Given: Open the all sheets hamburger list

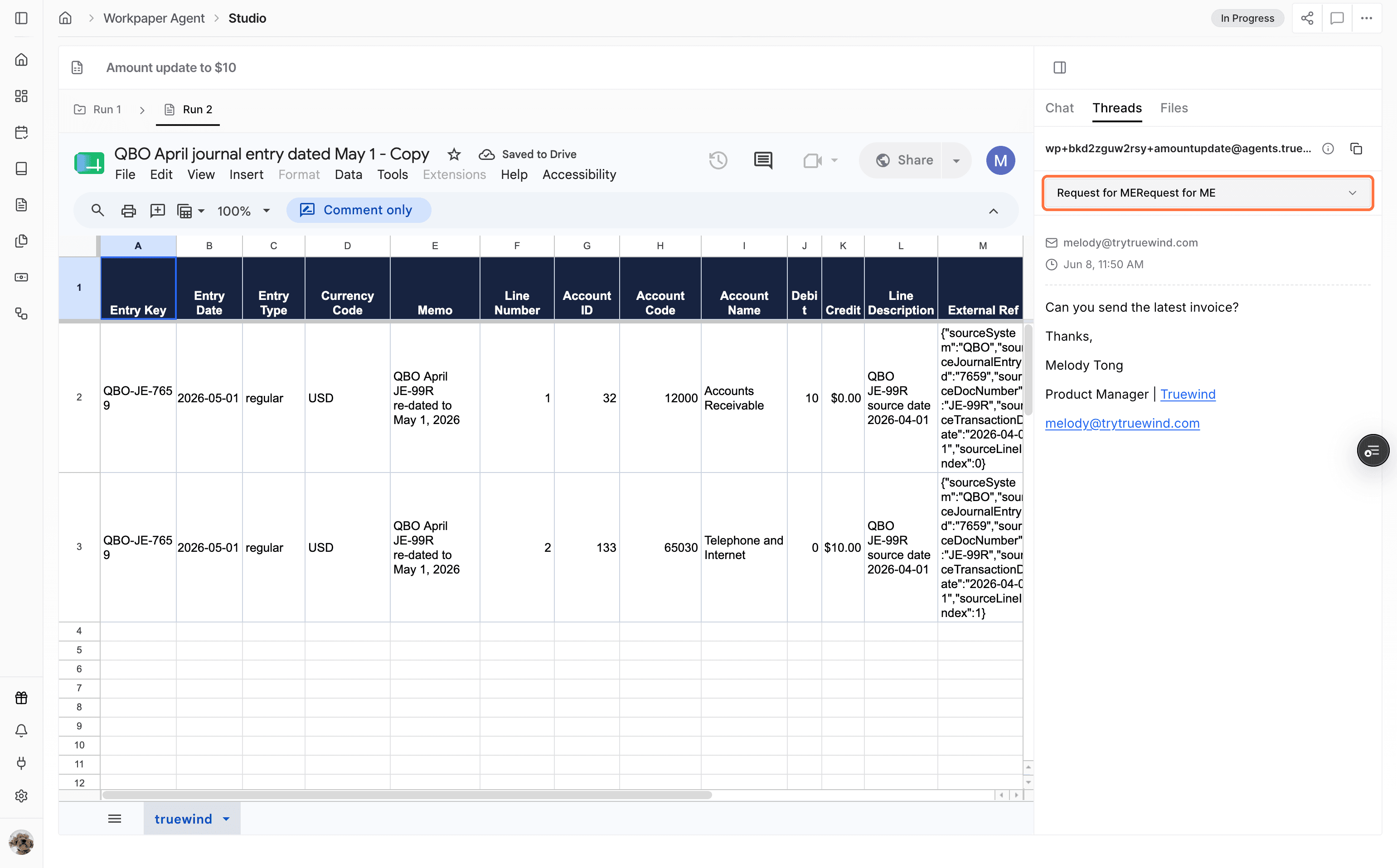Looking at the screenshot, I should [x=115, y=819].
